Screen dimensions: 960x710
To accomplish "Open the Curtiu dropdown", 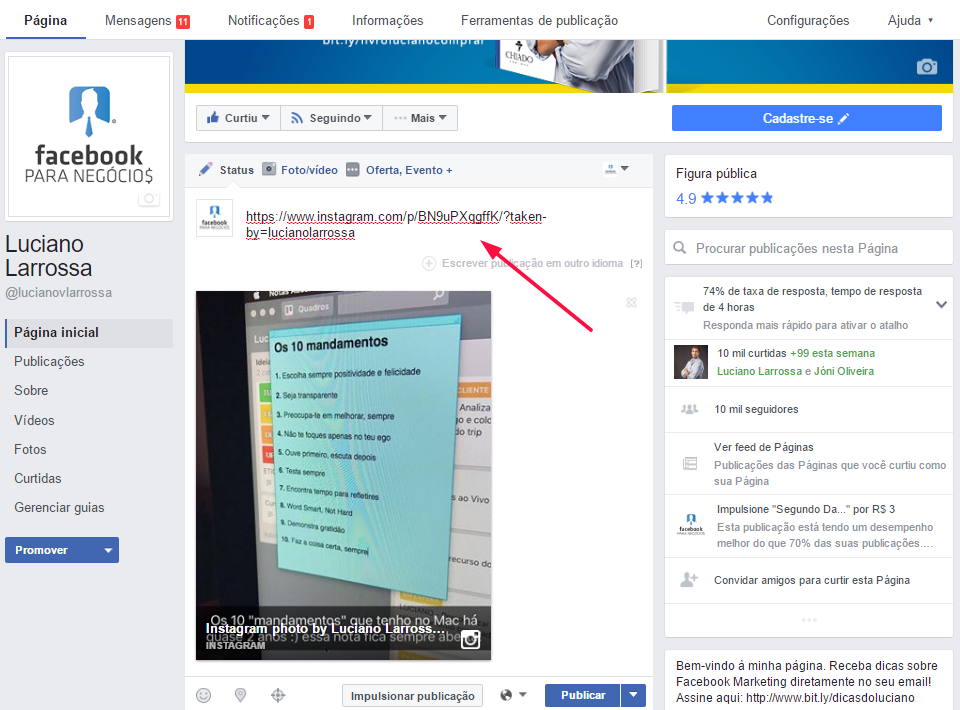I will (x=239, y=118).
